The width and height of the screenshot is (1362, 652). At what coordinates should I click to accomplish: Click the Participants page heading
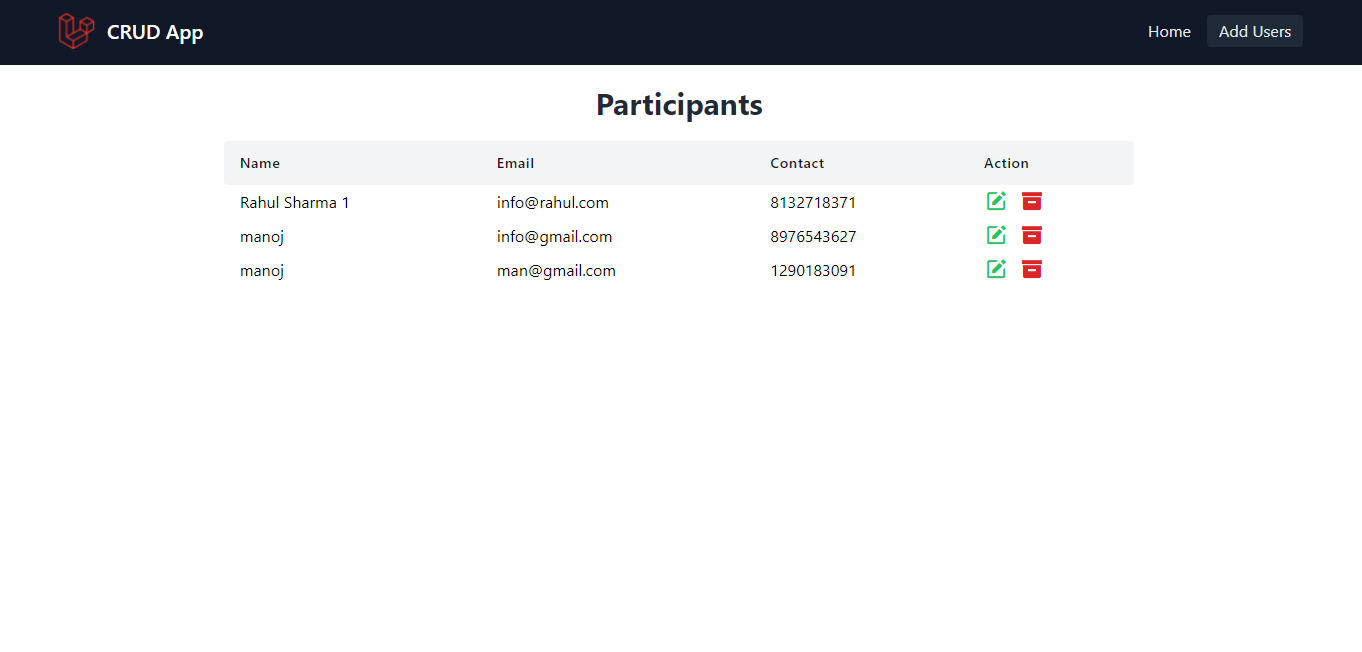click(x=679, y=104)
